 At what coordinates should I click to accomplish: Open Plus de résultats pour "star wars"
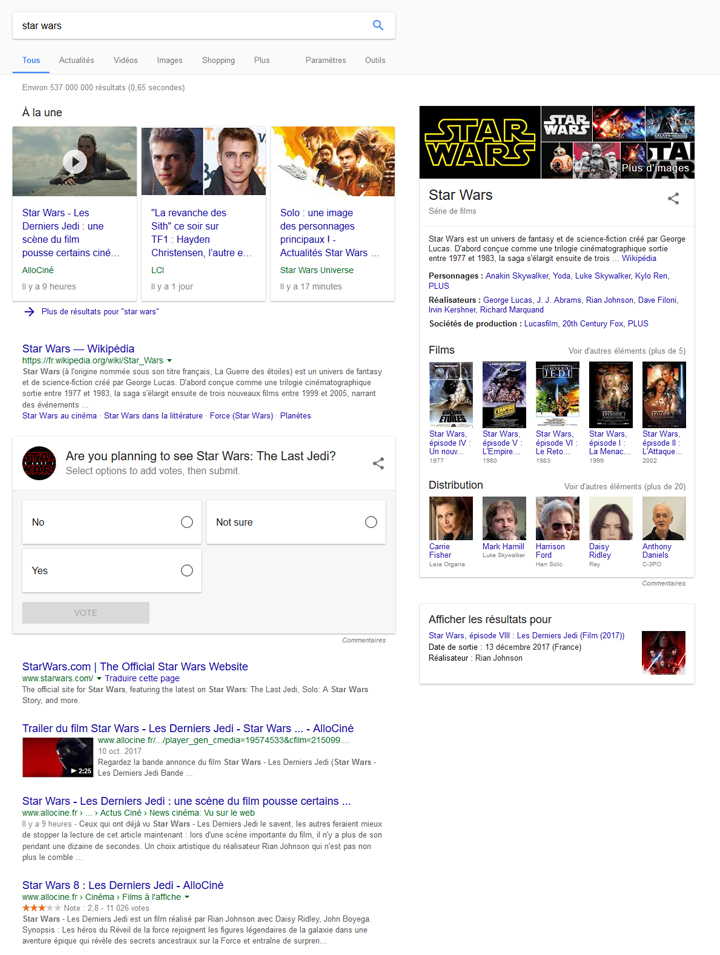[100, 312]
